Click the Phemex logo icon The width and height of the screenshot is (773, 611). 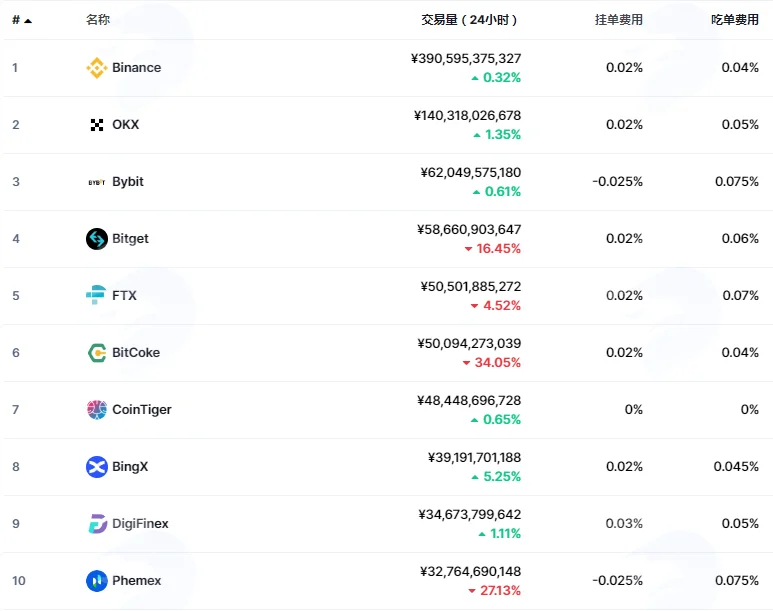[97, 581]
